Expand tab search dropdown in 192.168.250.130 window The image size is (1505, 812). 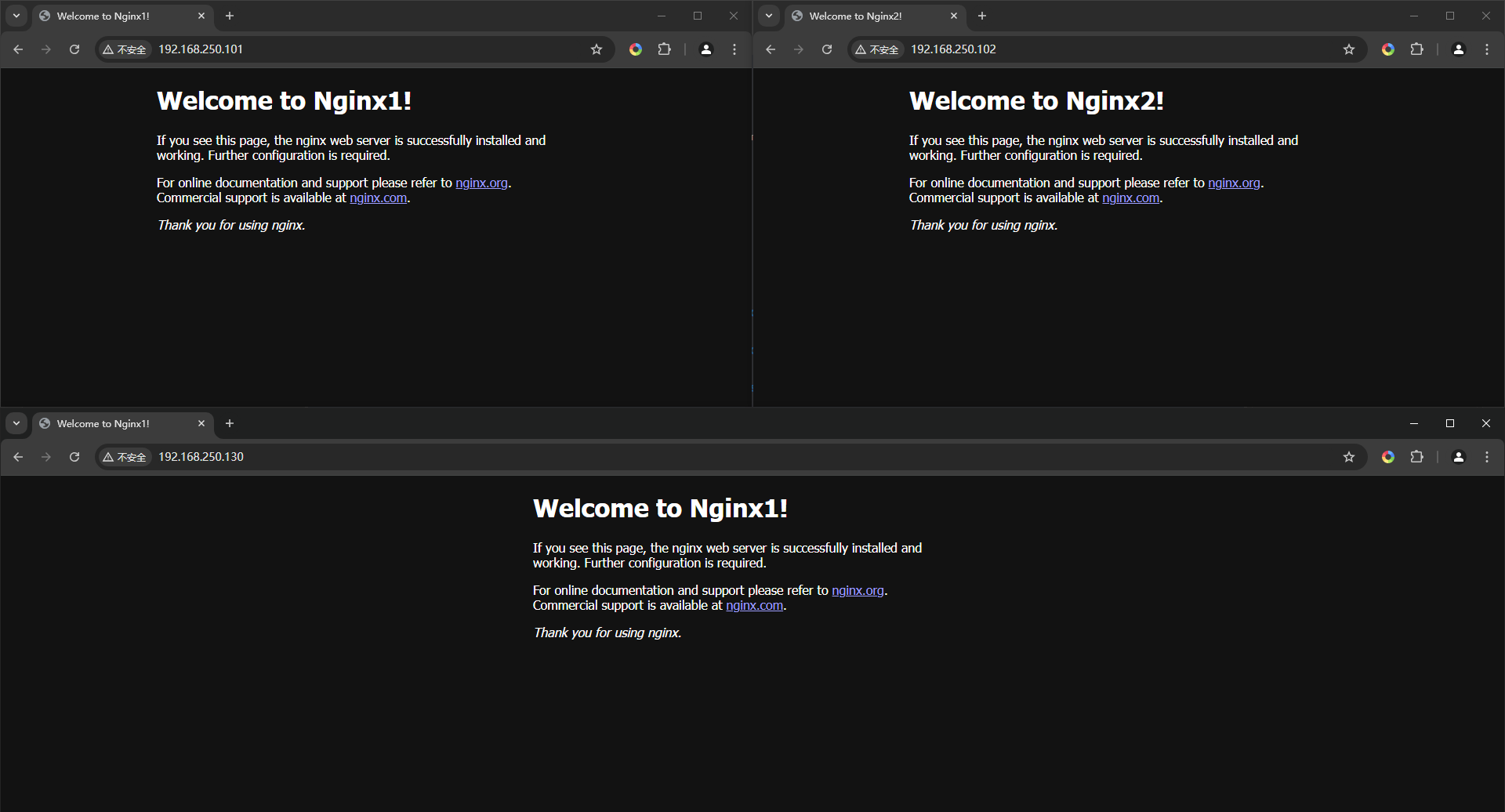[16, 423]
